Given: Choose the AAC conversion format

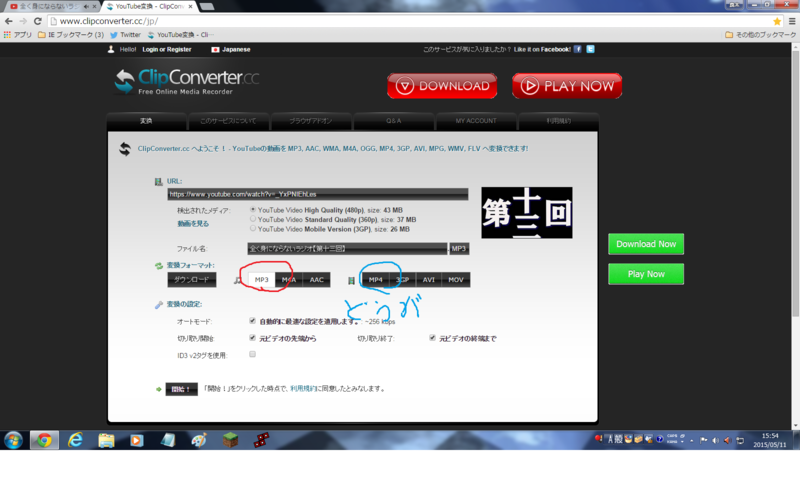Looking at the screenshot, I should [316, 280].
